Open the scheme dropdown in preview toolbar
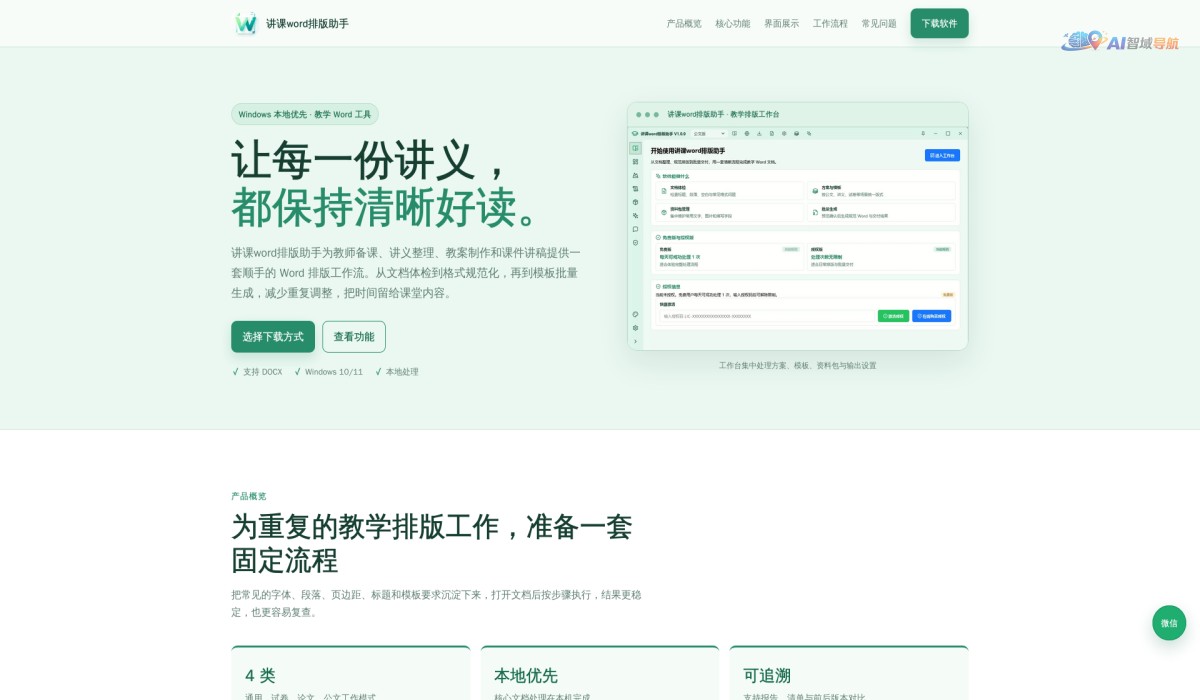The image size is (1200, 700). tap(709, 133)
